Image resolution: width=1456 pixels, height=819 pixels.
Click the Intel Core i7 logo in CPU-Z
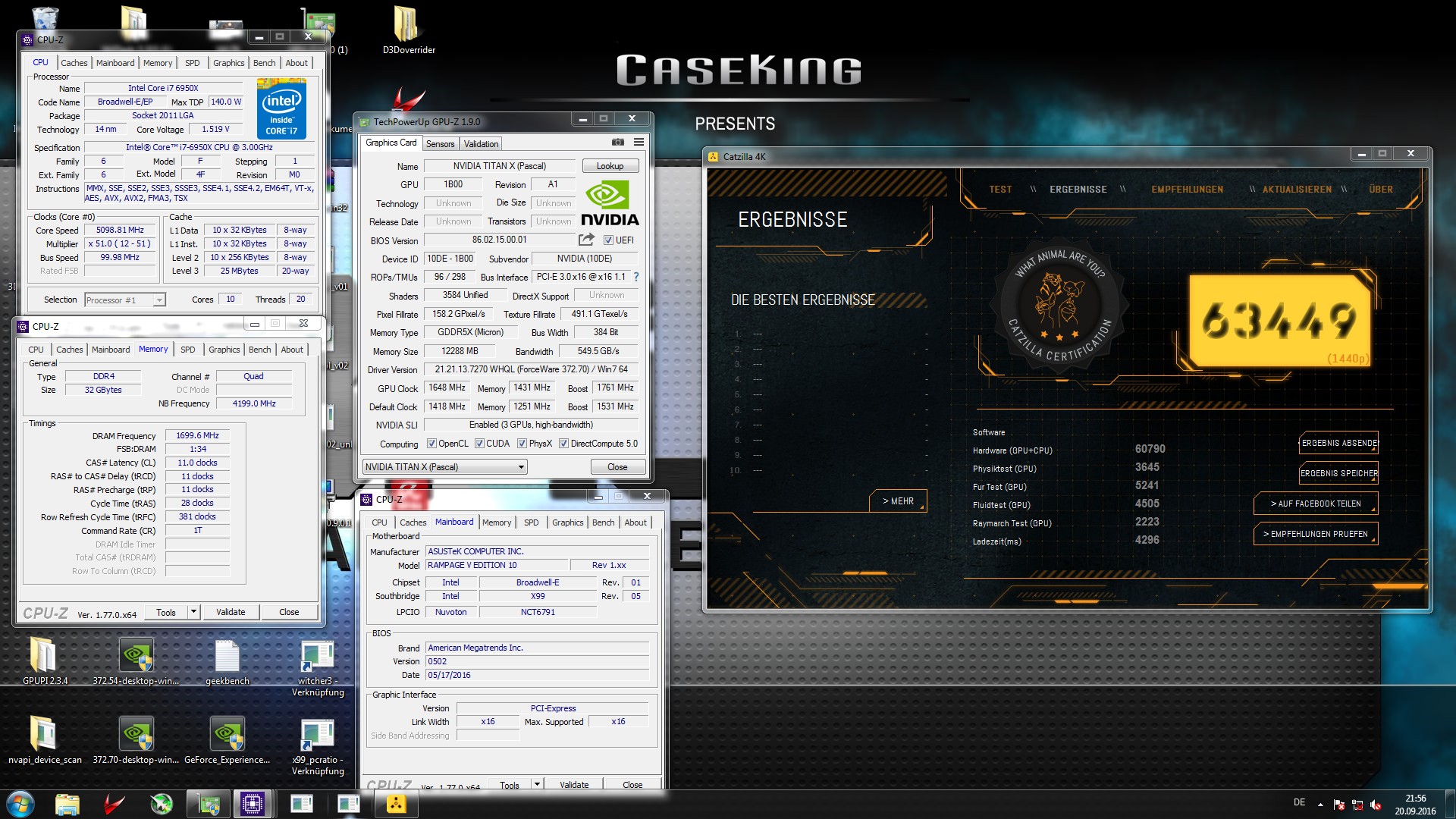coord(281,110)
